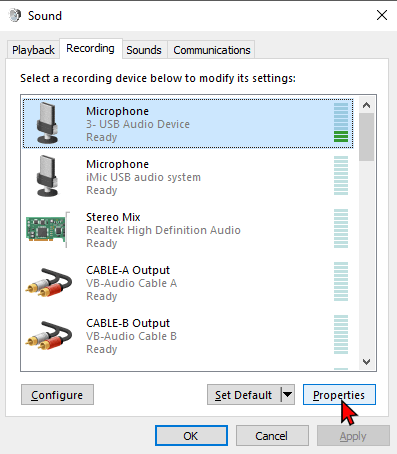The height and width of the screenshot is (454, 397).
Task: Click level meter of 3- USB Audio Device
Action: click(x=341, y=122)
